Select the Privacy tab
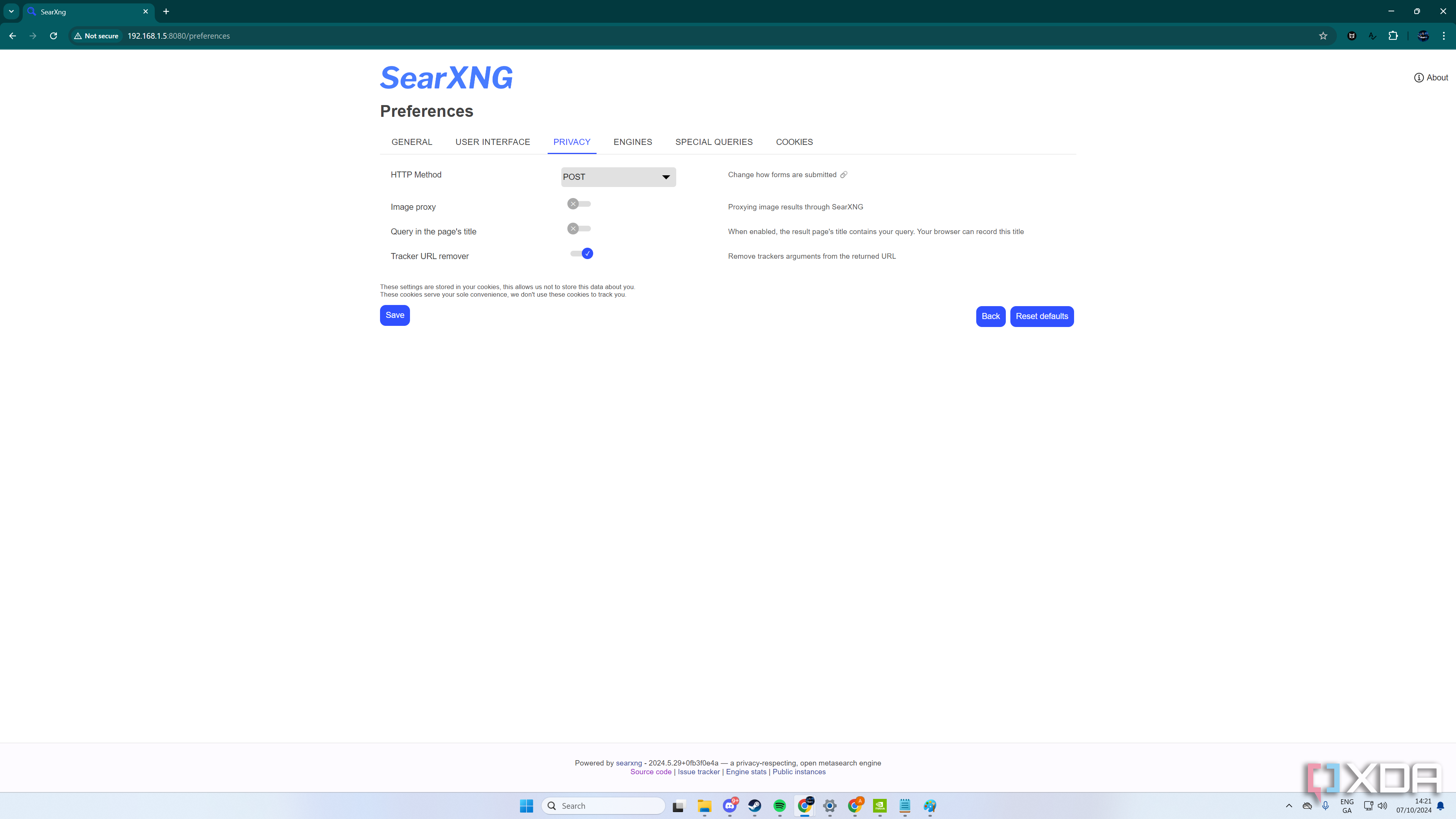Image resolution: width=1456 pixels, height=819 pixels. pyautogui.click(x=572, y=142)
